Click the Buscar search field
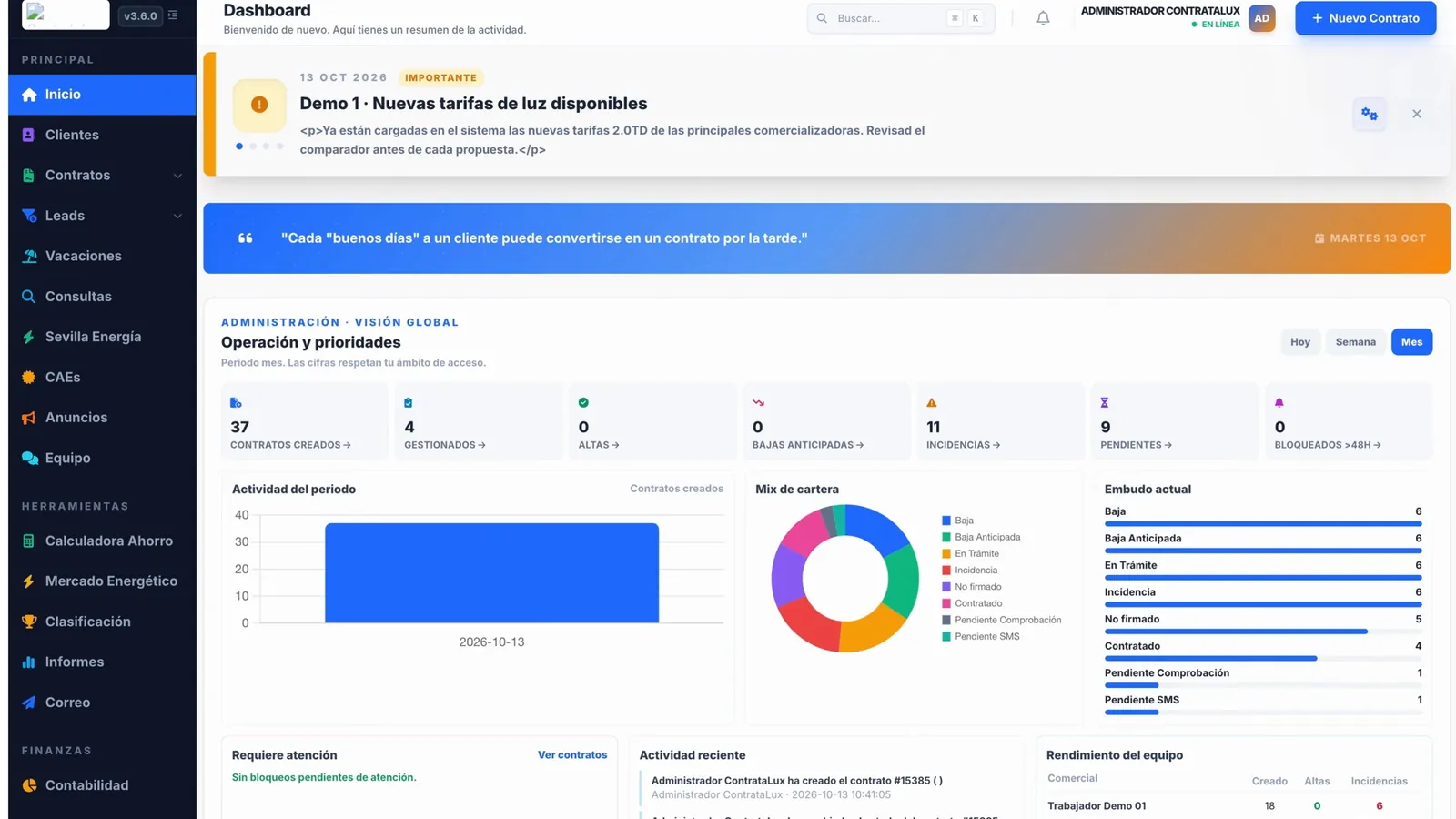Image resolution: width=1456 pixels, height=819 pixels. 901,18
